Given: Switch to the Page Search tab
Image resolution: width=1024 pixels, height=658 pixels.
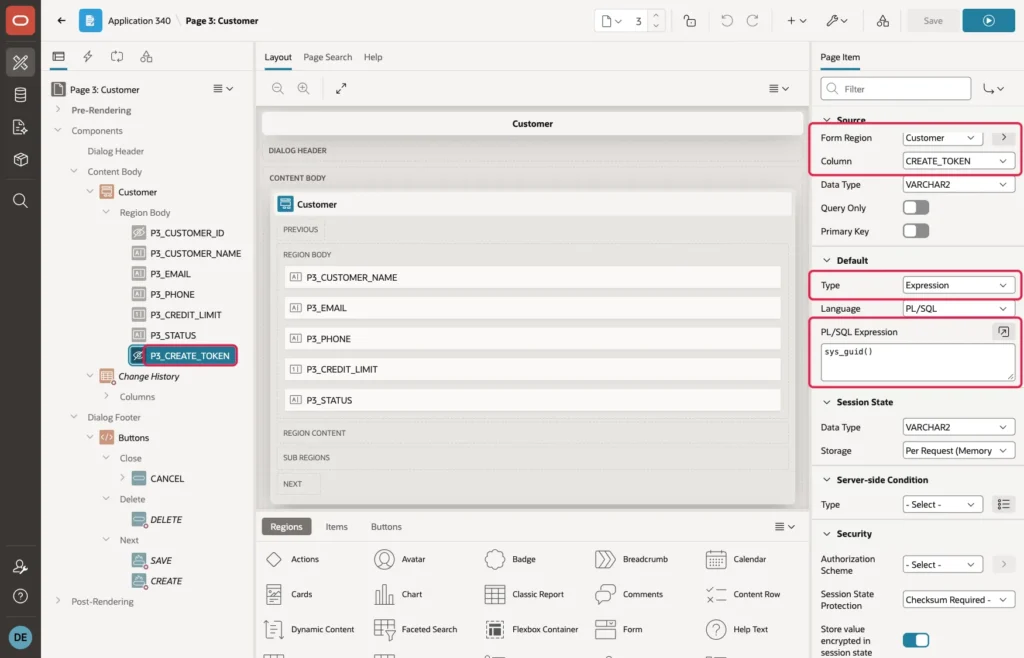Looking at the screenshot, I should pyautogui.click(x=327, y=57).
